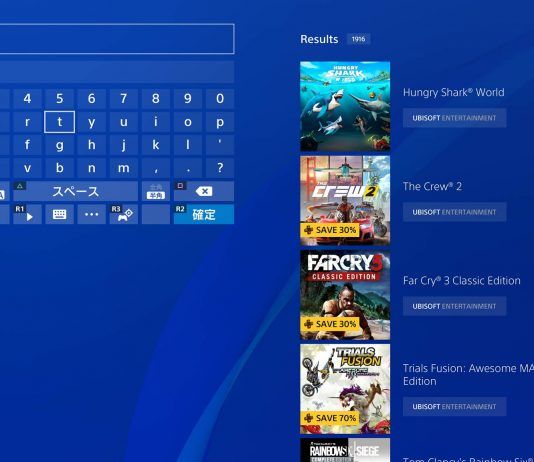Select the letter p key

pyautogui.click(x=220, y=122)
